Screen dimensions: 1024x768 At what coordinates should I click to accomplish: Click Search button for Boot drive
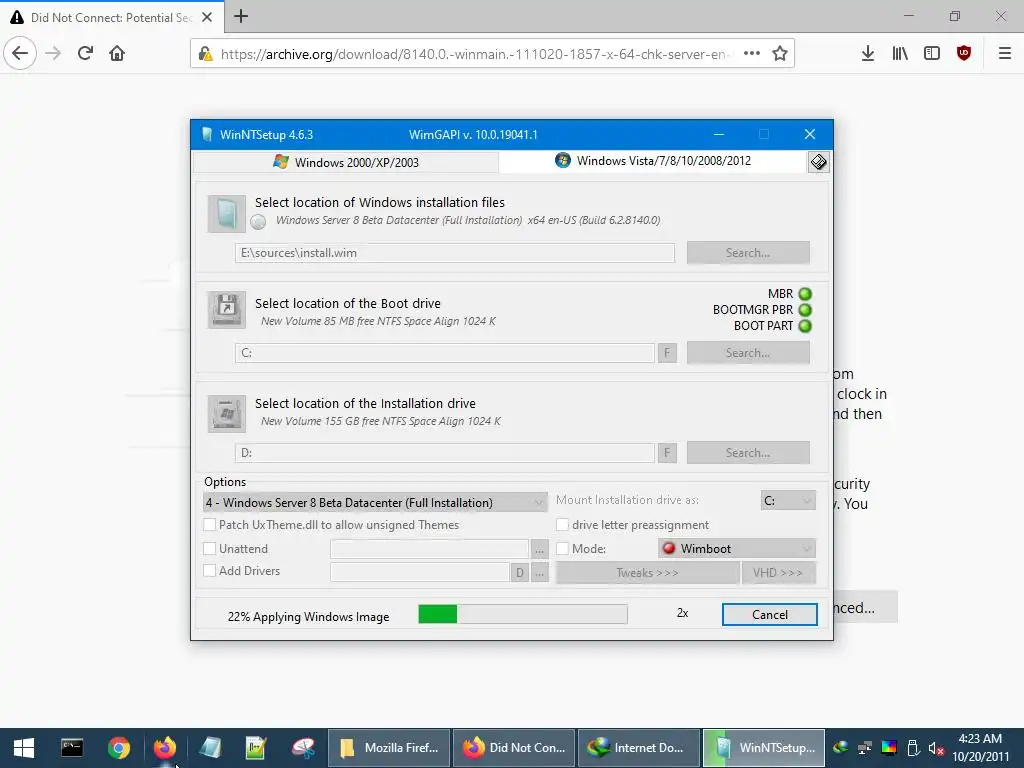(748, 353)
